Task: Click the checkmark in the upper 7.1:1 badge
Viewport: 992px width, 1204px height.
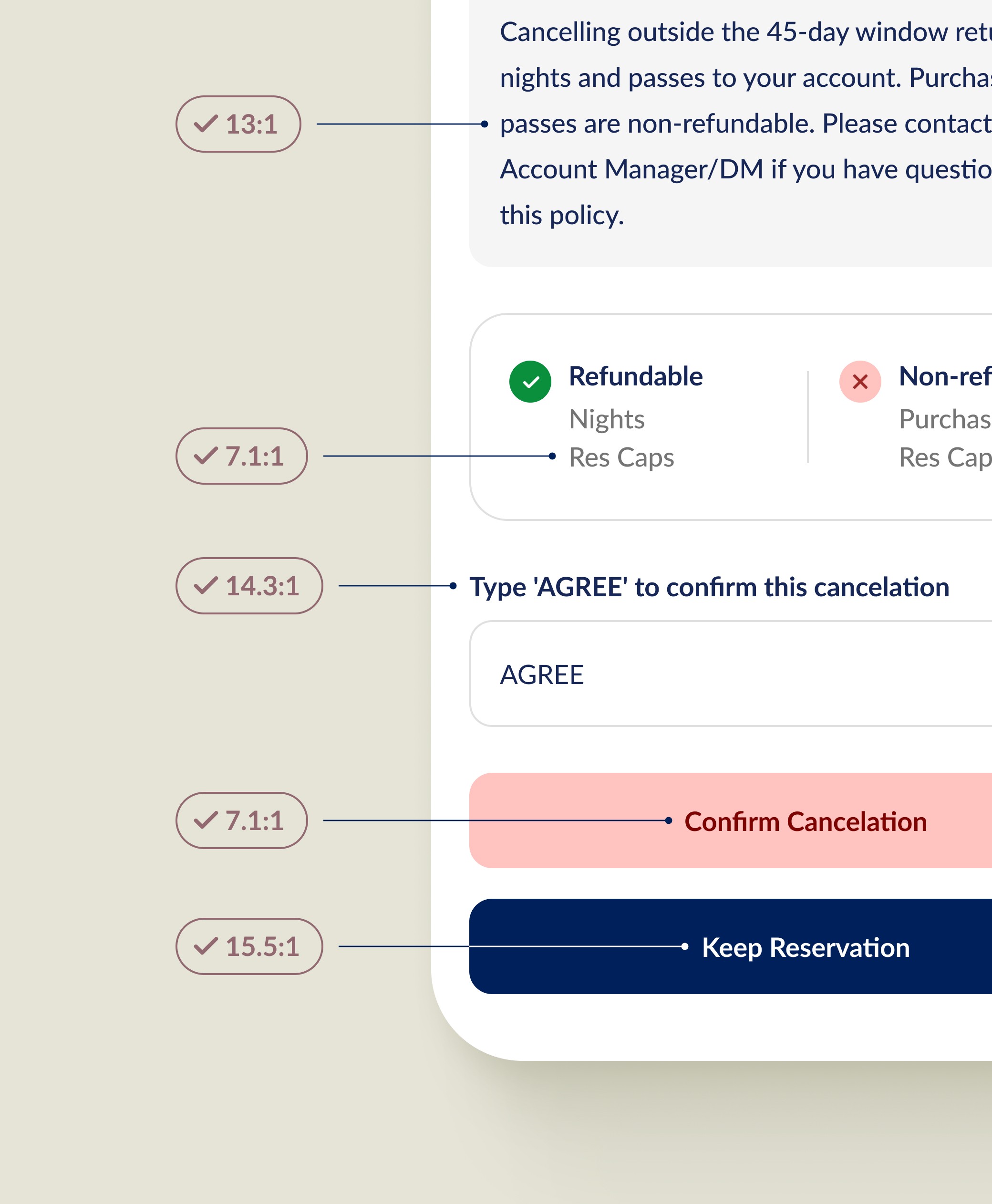Action: coord(206,456)
